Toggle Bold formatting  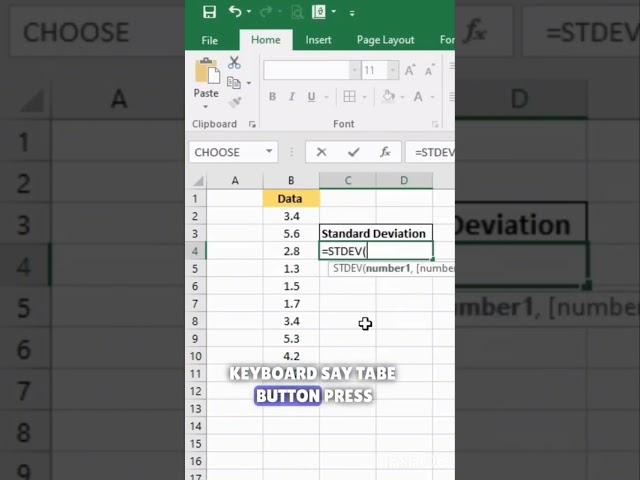(x=272, y=97)
